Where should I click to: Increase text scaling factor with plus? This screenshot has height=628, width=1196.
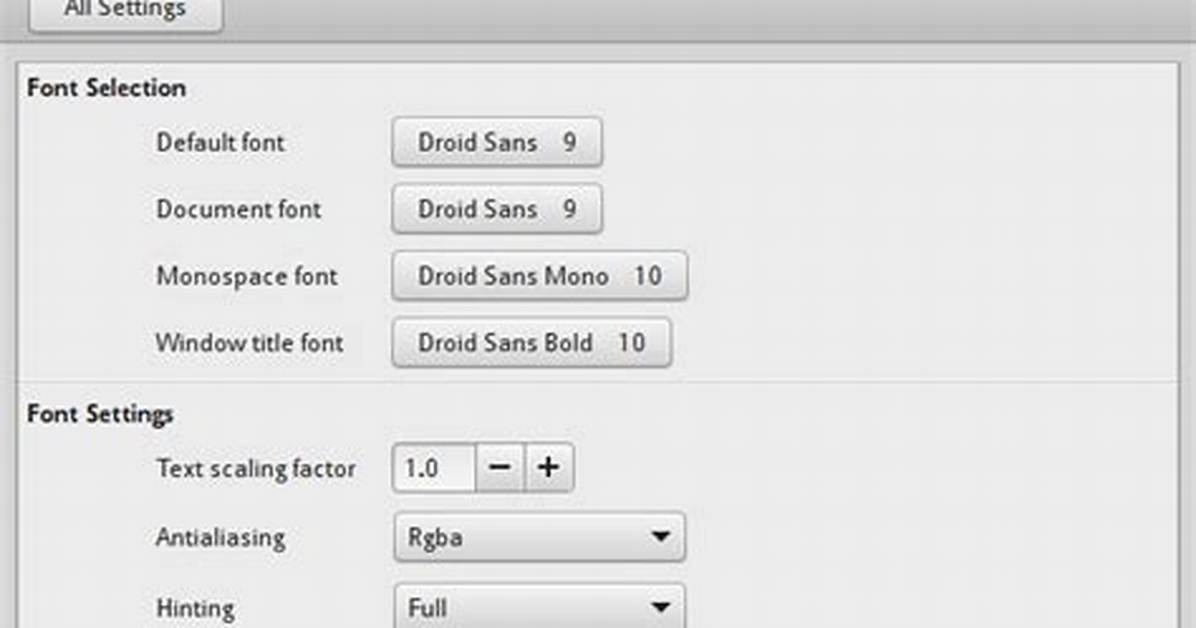pos(548,467)
